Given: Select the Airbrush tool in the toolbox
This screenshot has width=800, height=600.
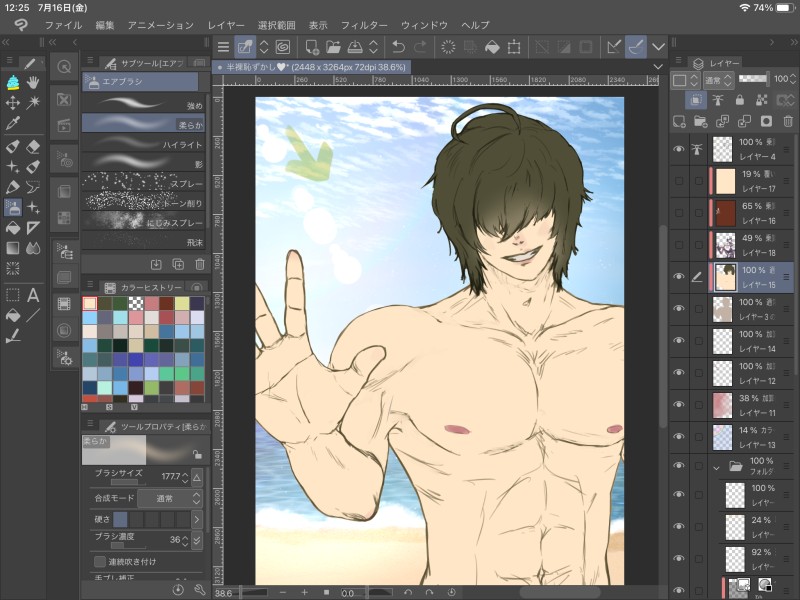Looking at the screenshot, I should coord(13,207).
